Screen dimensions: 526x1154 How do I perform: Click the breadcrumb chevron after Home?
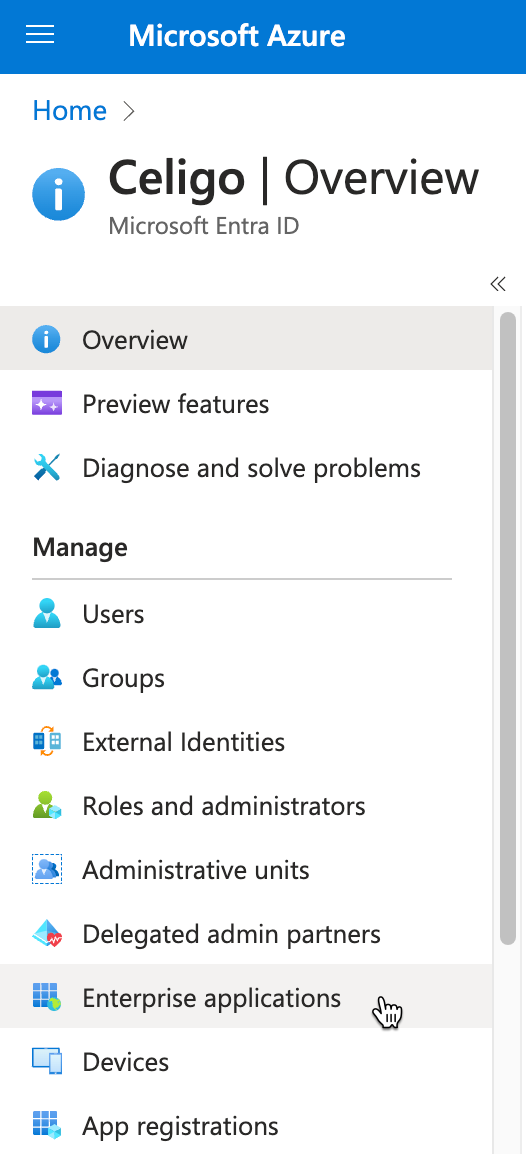coord(129,111)
